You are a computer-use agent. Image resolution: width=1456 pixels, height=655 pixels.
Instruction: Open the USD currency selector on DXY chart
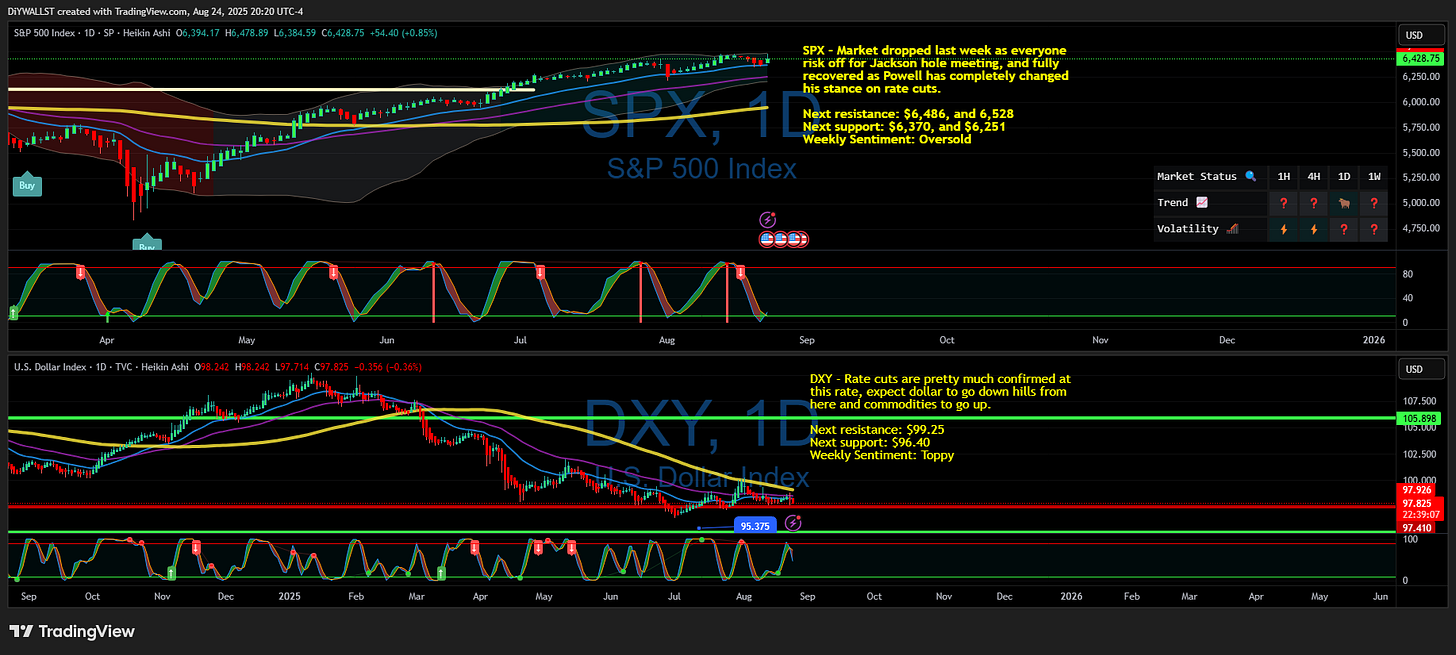pos(1421,368)
